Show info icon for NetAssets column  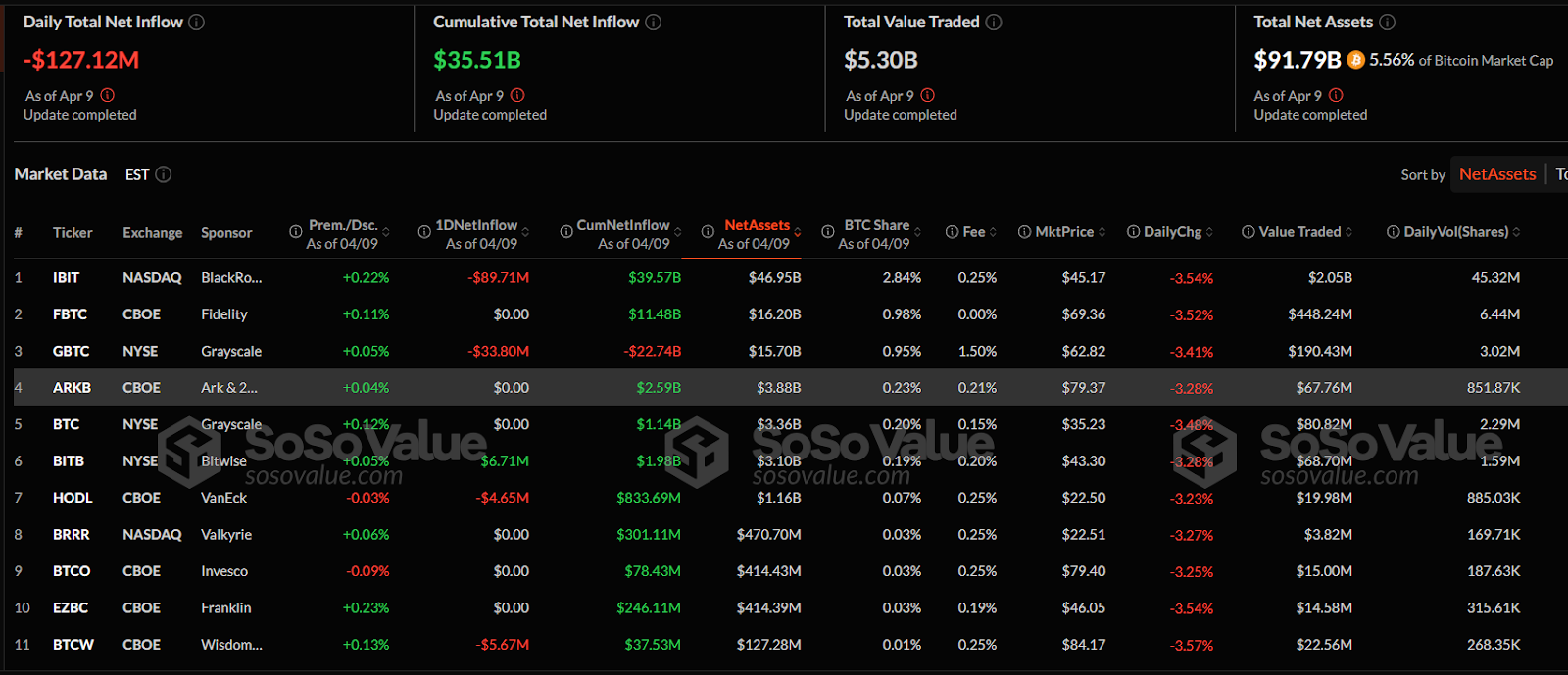[708, 232]
